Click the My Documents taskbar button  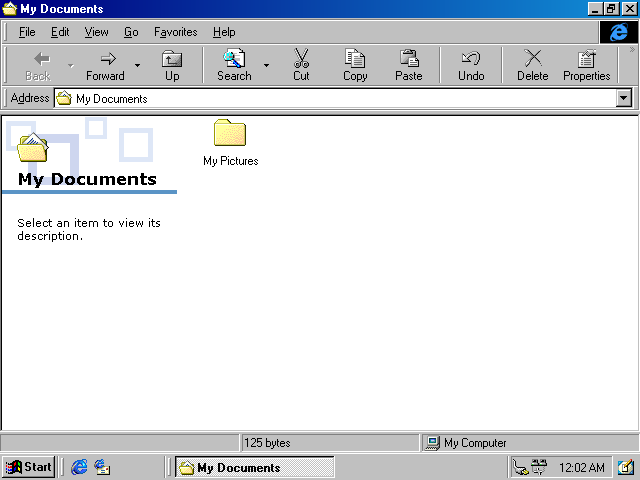click(255, 467)
